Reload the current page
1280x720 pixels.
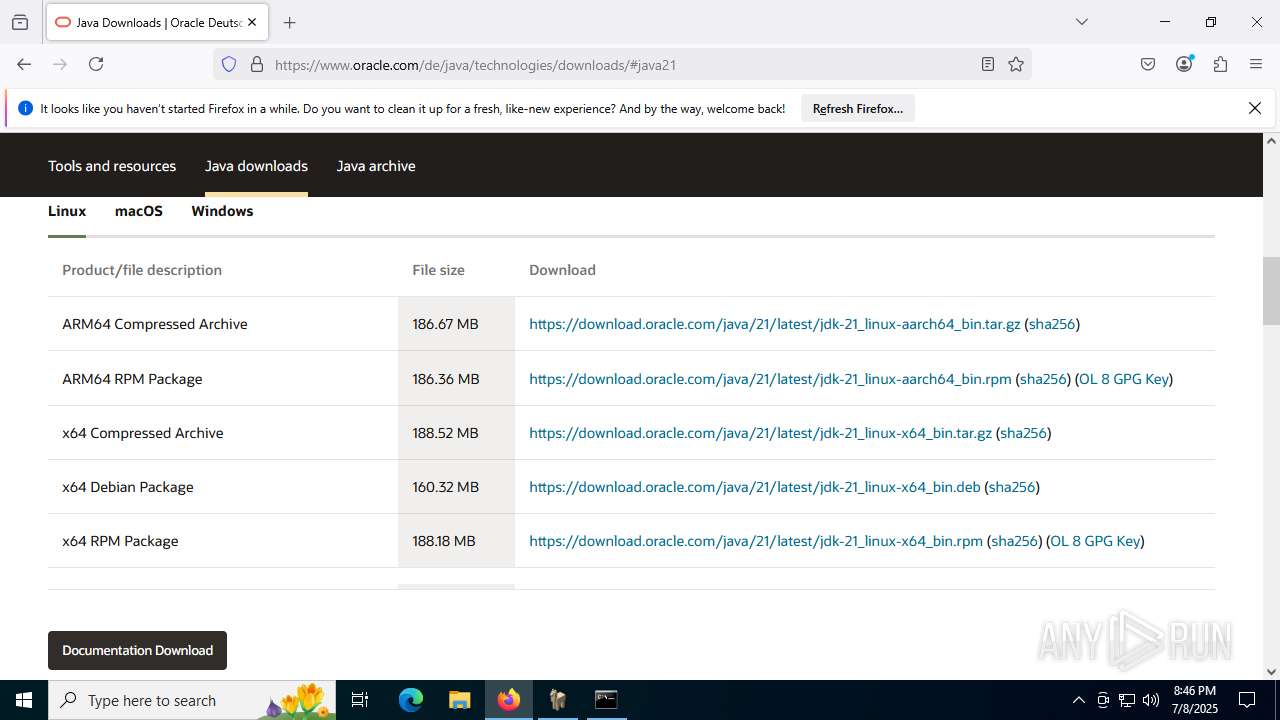coord(96,64)
